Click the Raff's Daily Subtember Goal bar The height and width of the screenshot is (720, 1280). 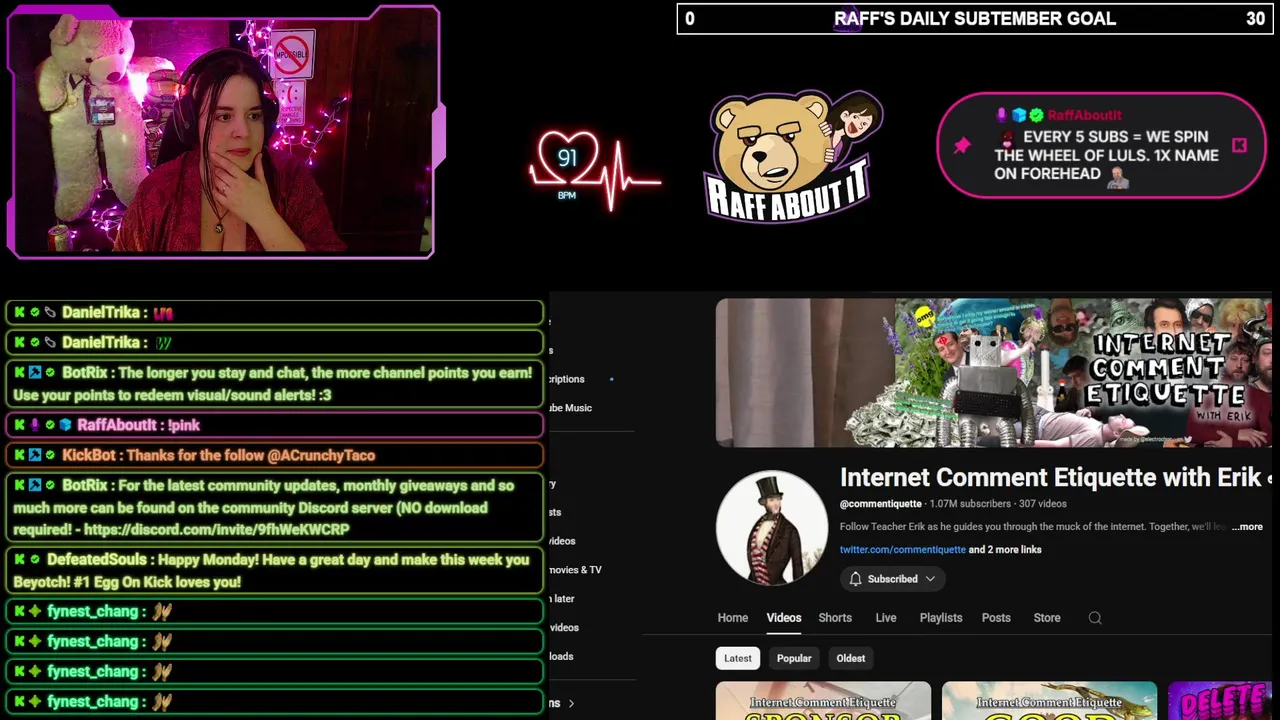(x=973, y=19)
